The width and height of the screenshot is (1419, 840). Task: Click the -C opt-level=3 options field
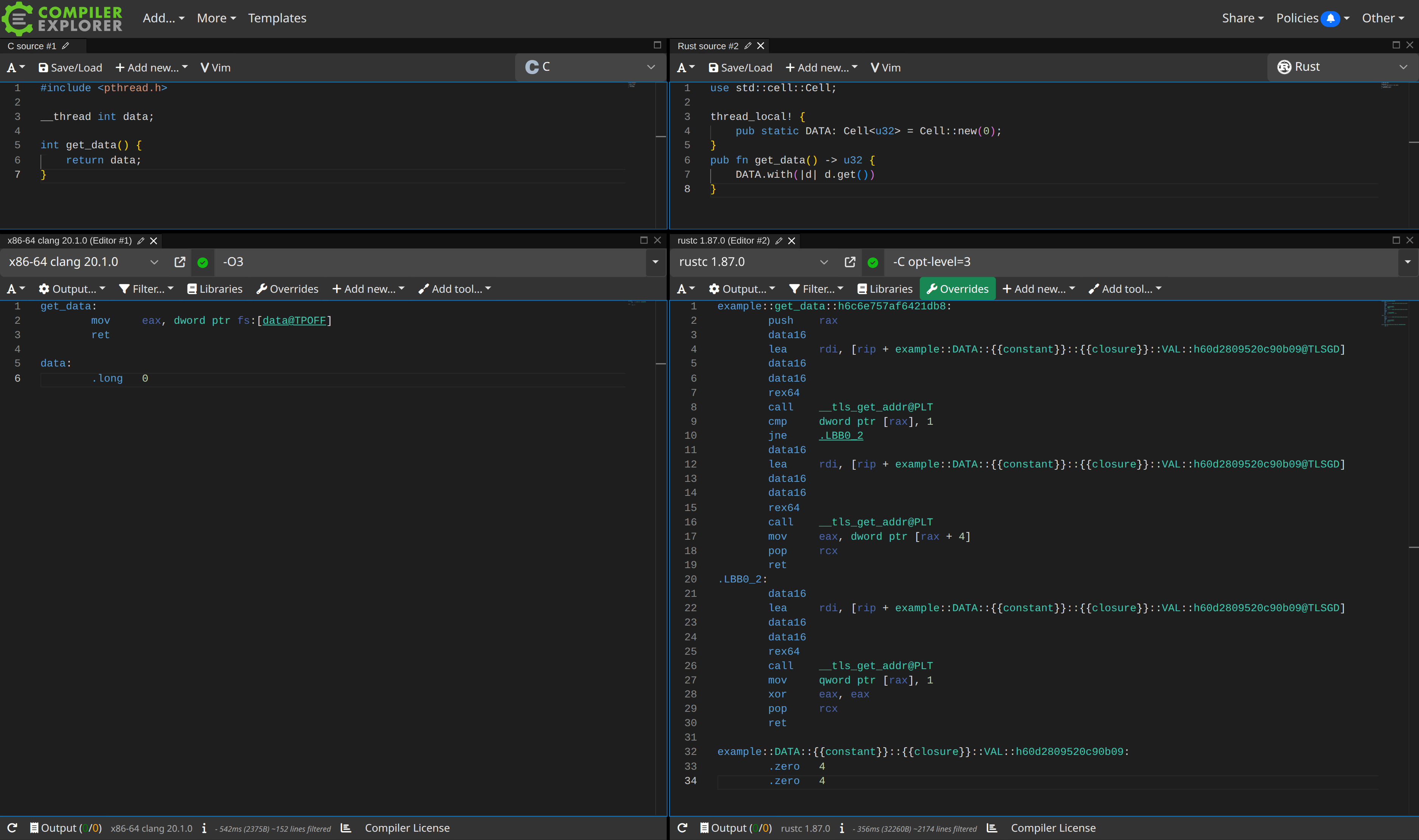click(x=1141, y=262)
